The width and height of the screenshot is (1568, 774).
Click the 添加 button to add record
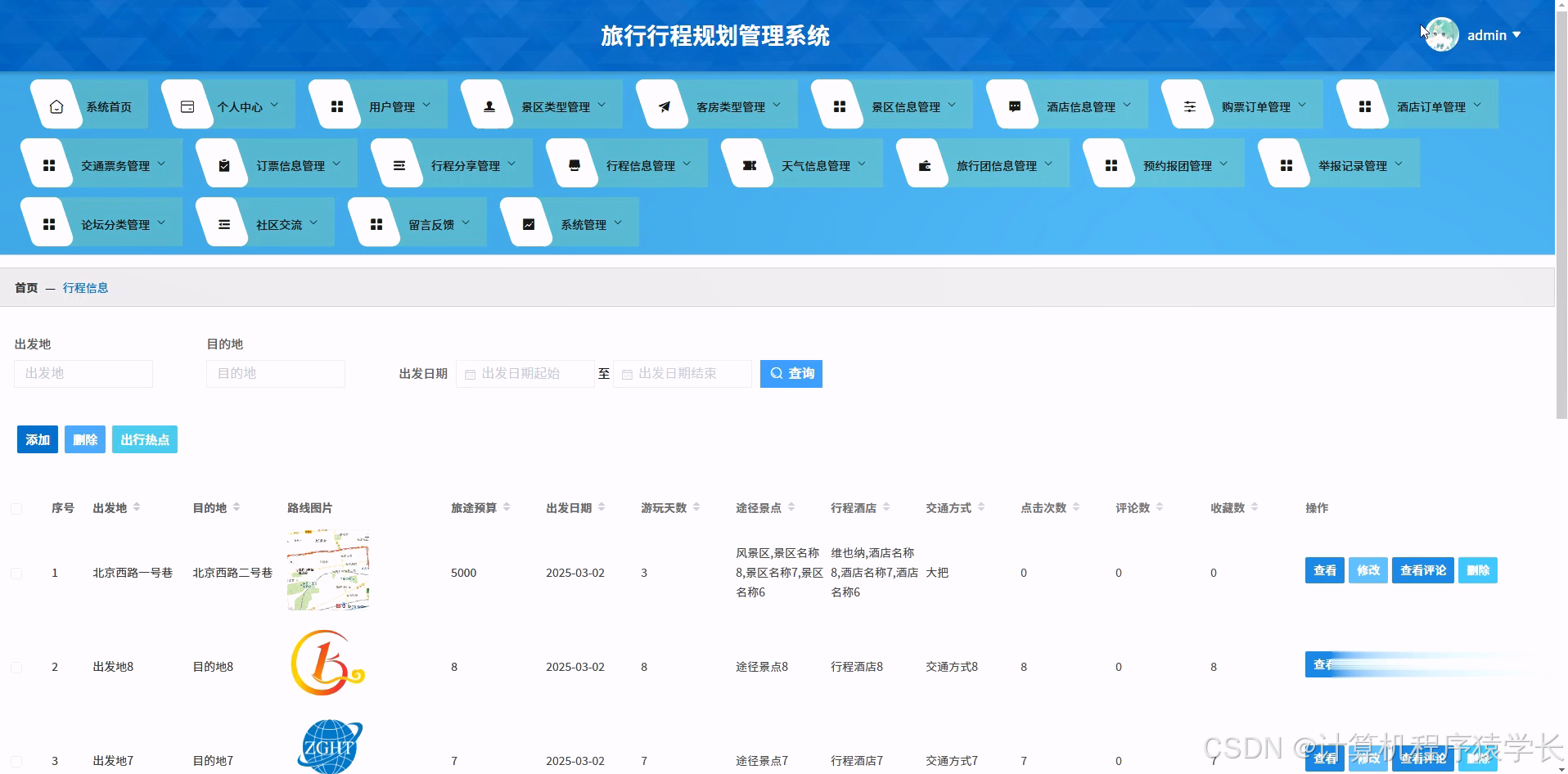tap(37, 439)
